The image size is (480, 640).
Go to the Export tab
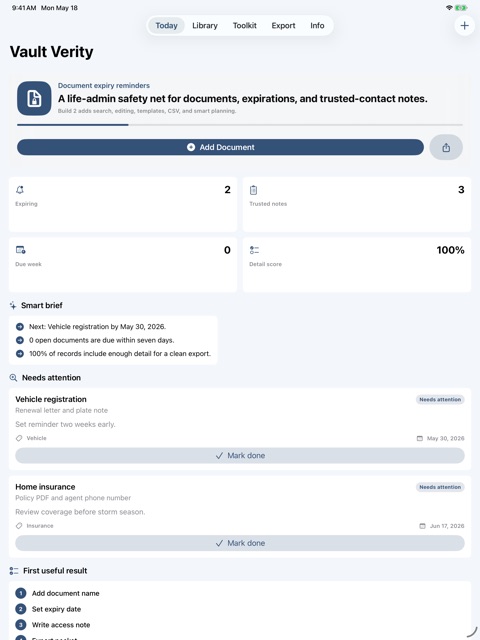point(283,25)
